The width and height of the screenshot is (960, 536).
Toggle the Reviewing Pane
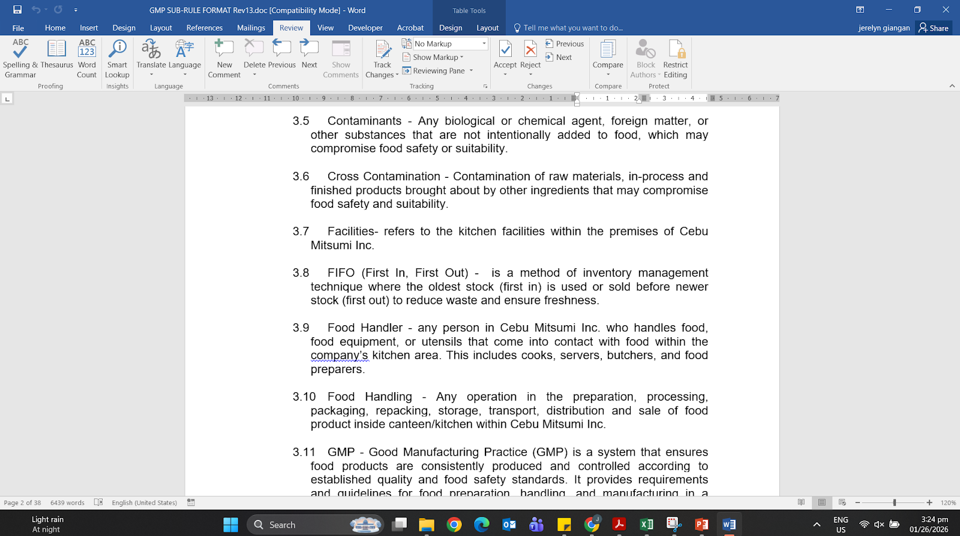[x=433, y=70]
